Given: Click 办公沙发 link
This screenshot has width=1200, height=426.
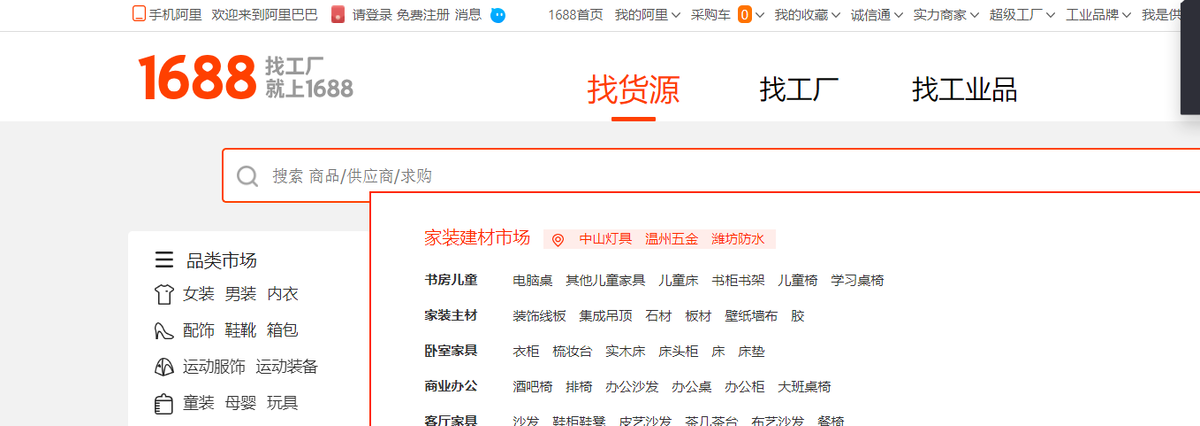Looking at the screenshot, I should pos(632,387).
